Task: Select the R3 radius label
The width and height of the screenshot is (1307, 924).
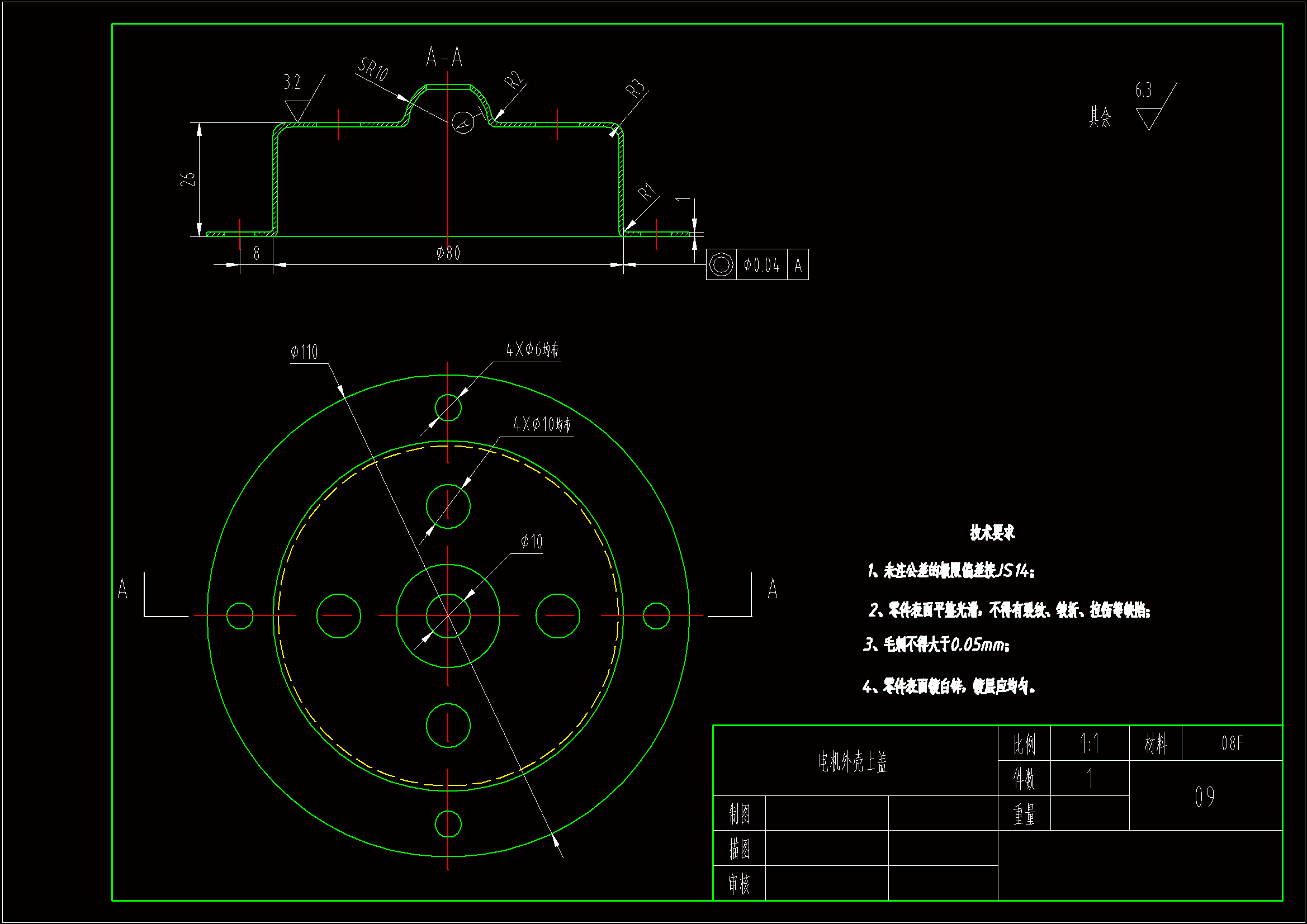Action: coord(634,88)
